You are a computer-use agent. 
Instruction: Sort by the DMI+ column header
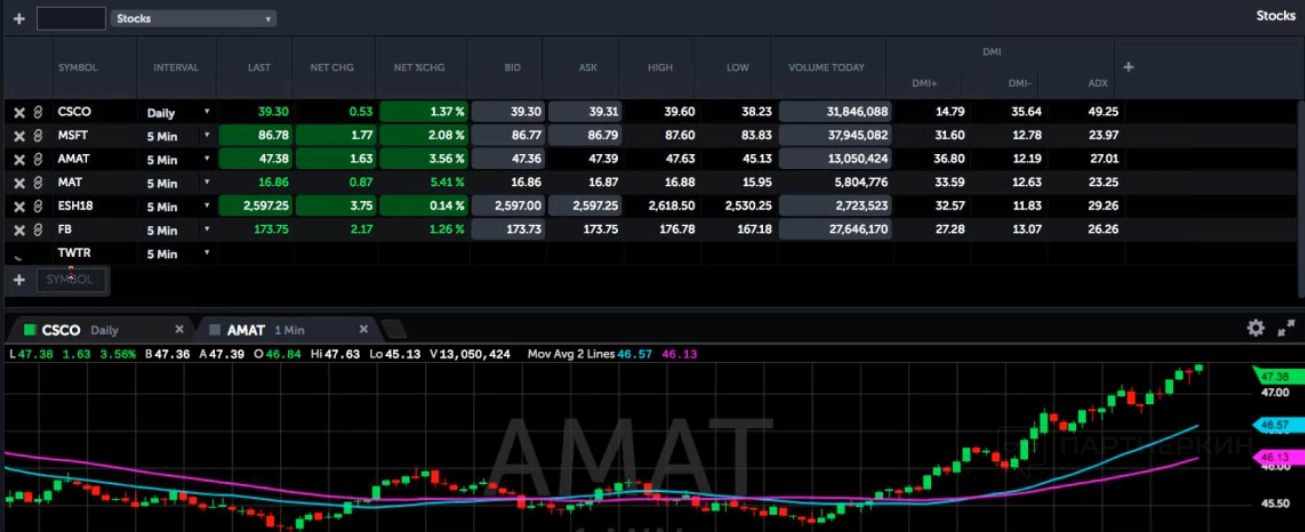926,82
